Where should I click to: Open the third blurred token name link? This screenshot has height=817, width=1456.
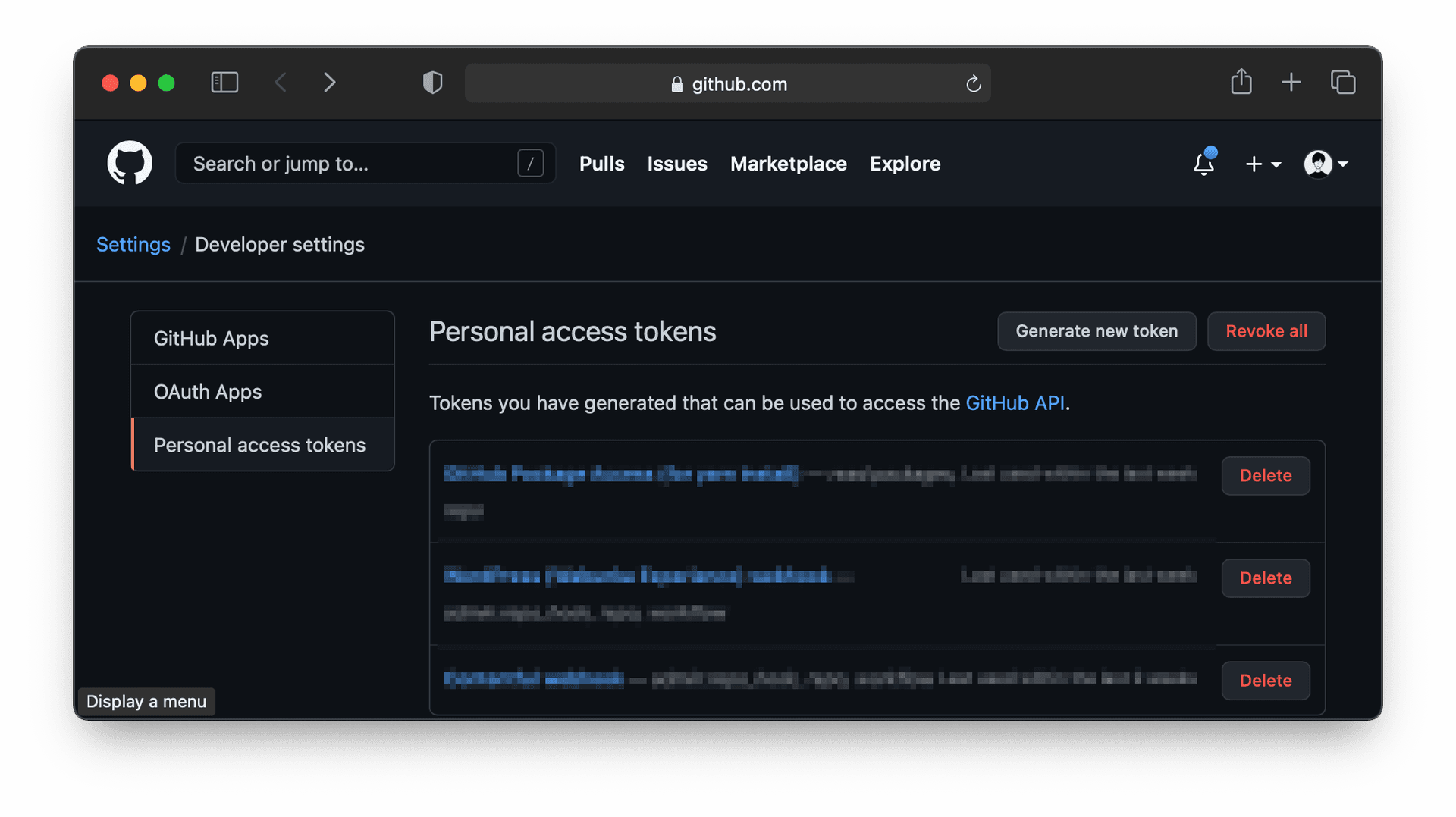(534, 678)
